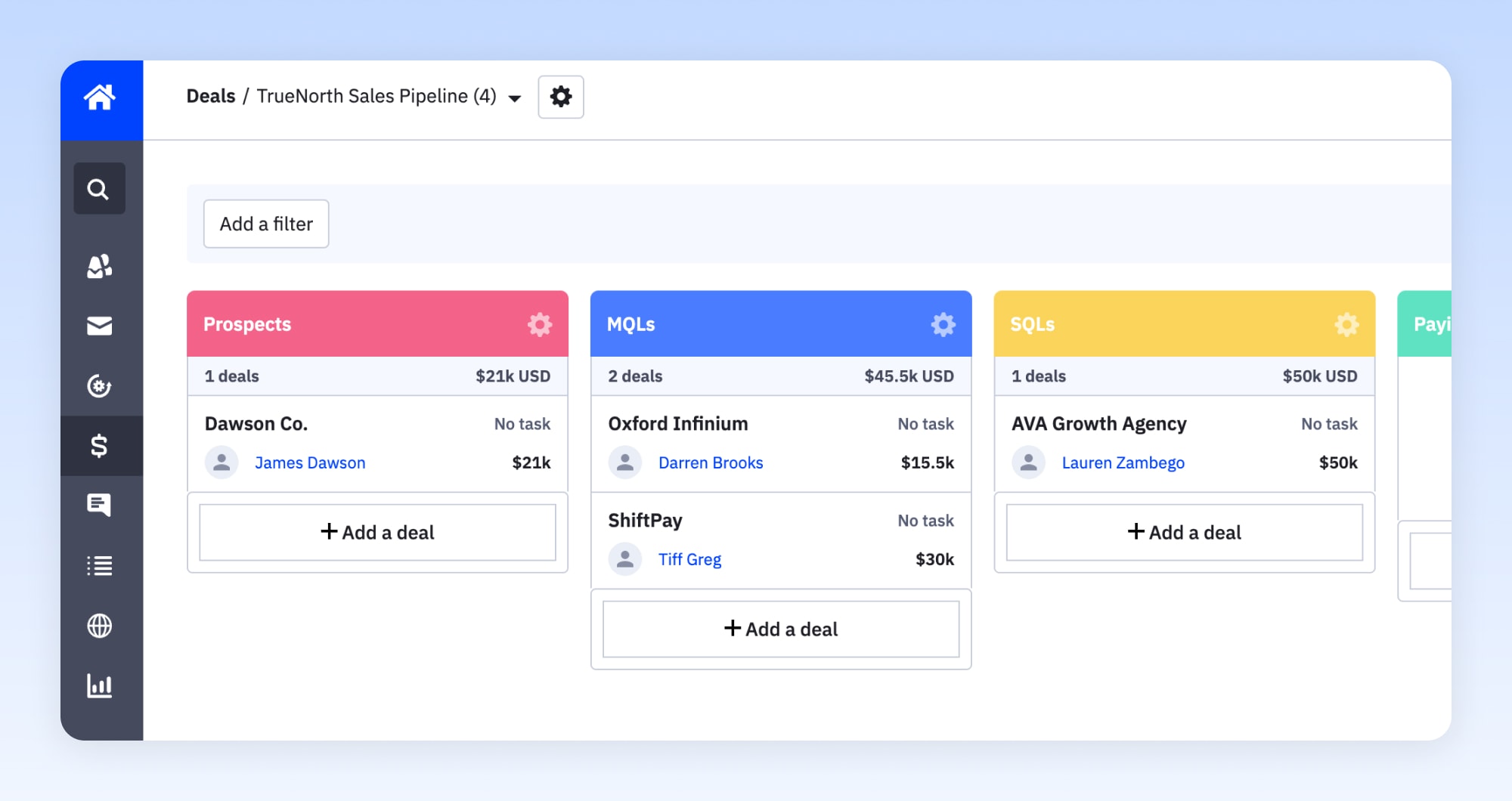This screenshot has height=801, width=1512.
Task: Expand the TrueNorth Sales Pipeline dropdown
Action: click(x=515, y=97)
